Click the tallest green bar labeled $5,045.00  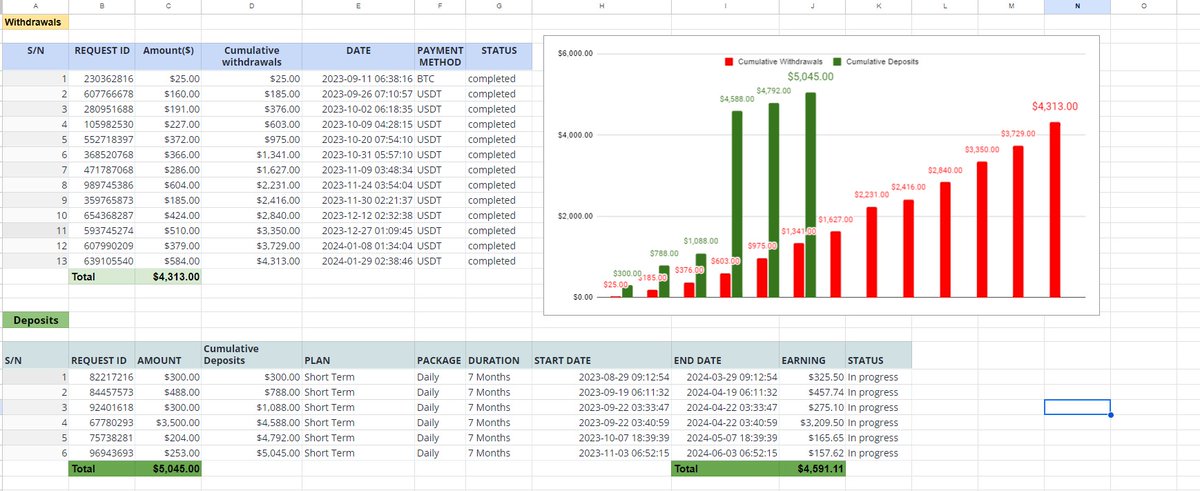point(811,195)
